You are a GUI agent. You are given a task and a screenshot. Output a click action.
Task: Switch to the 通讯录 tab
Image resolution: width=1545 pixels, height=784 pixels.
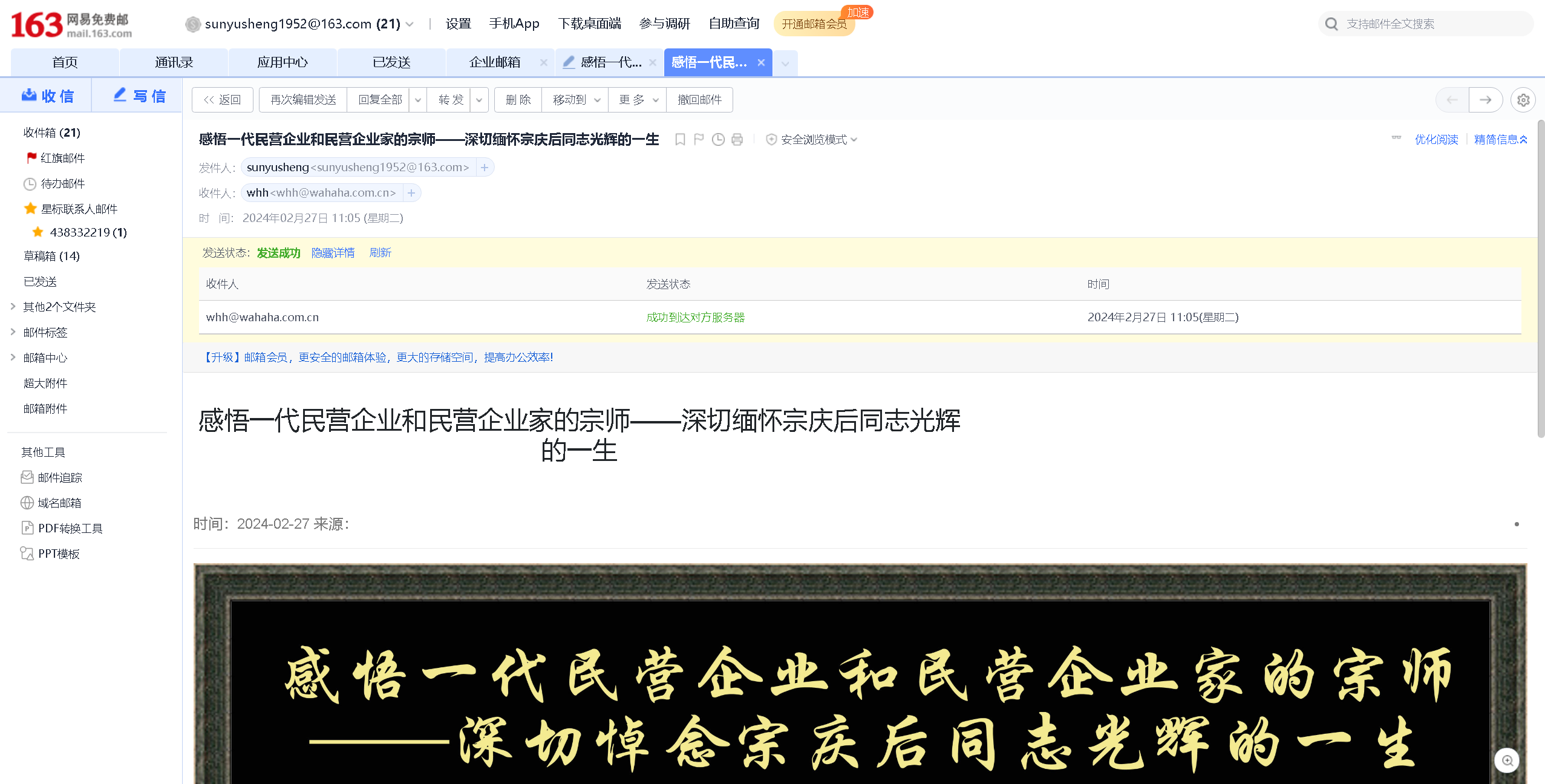(x=174, y=62)
